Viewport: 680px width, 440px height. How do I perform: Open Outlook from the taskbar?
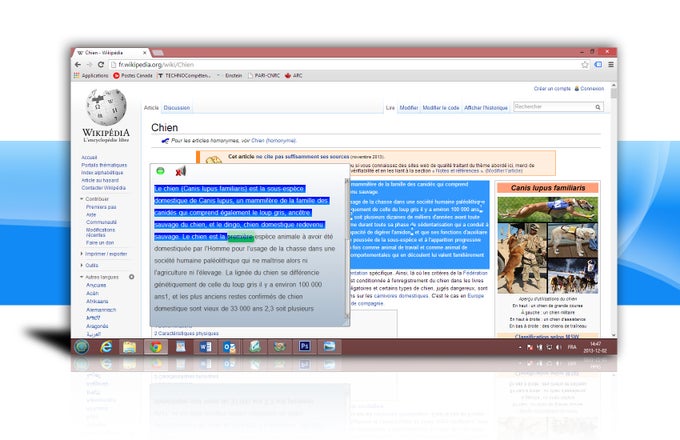tap(229, 347)
